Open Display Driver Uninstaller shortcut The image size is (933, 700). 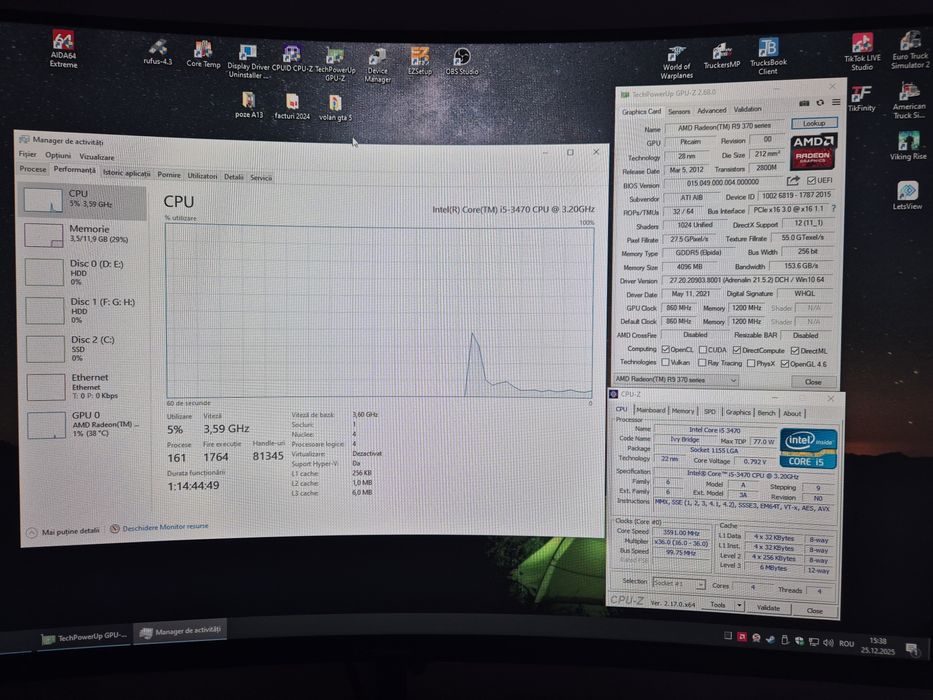tap(248, 62)
